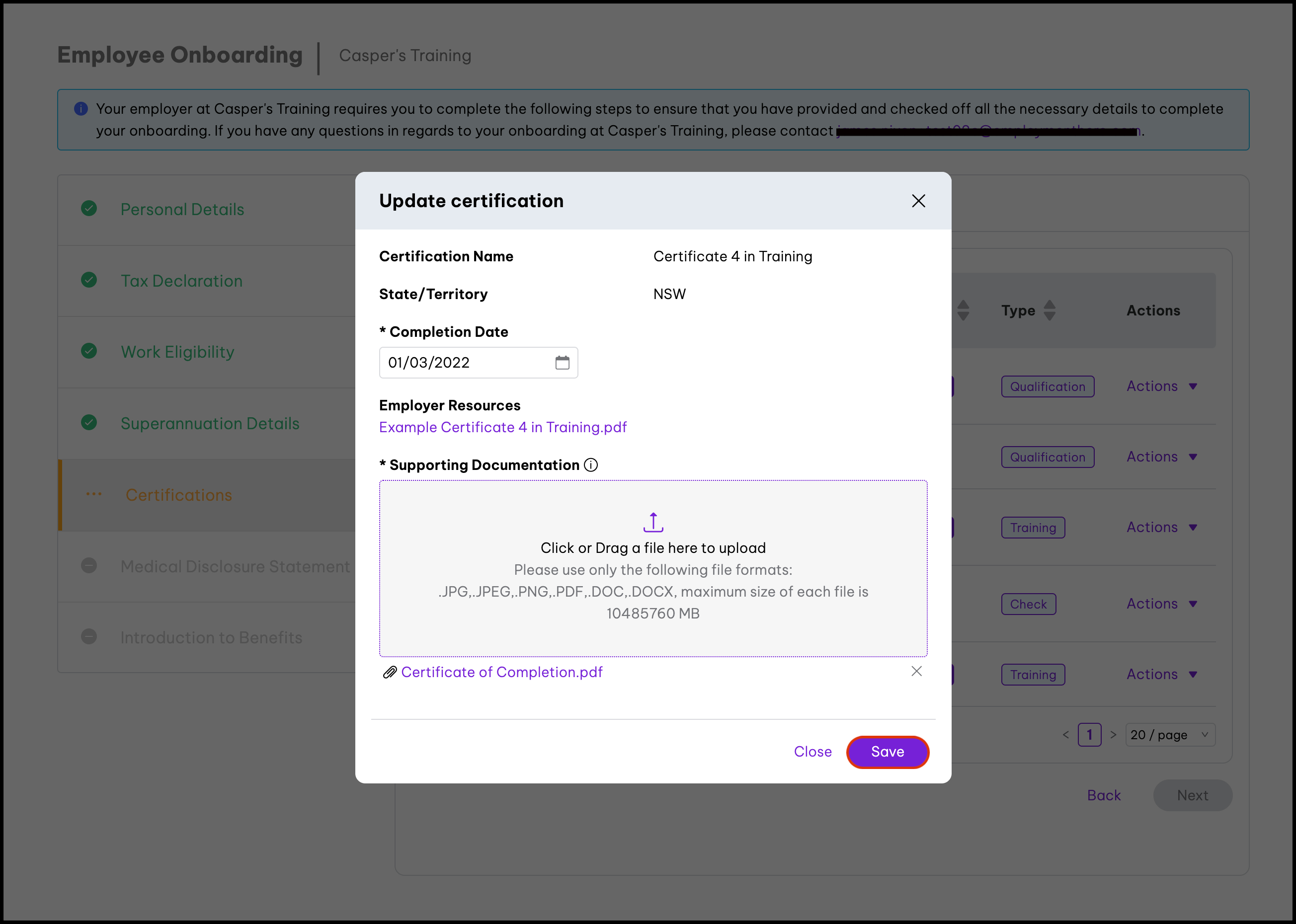Sort table by Type column

(x=1050, y=310)
